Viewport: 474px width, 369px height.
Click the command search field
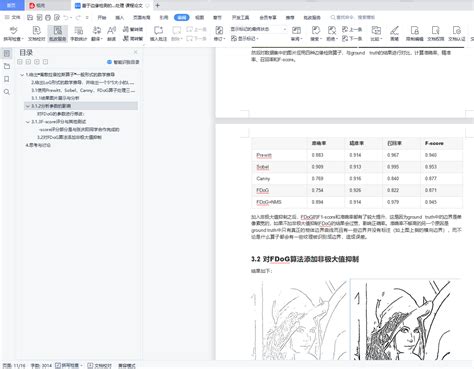click(x=353, y=17)
